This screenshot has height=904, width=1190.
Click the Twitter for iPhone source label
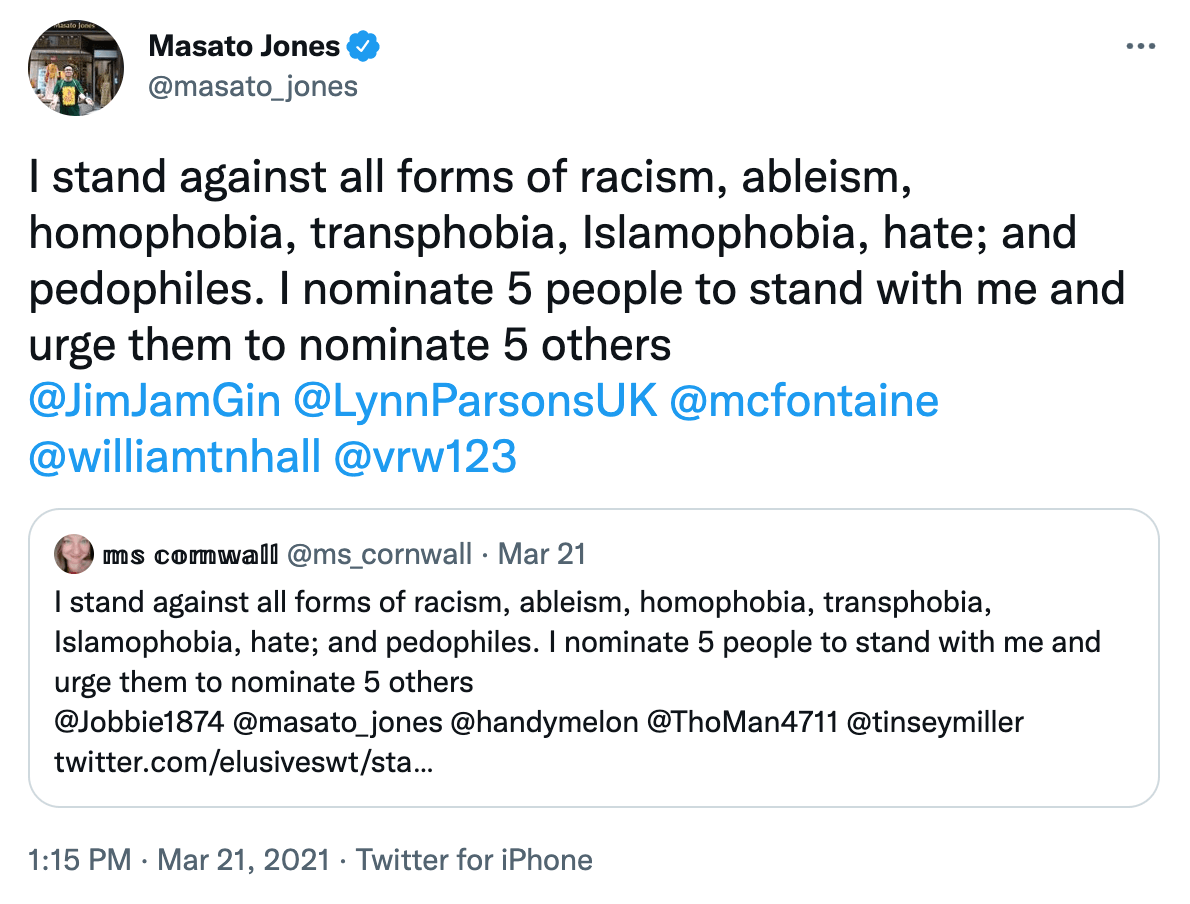(474, 859)
